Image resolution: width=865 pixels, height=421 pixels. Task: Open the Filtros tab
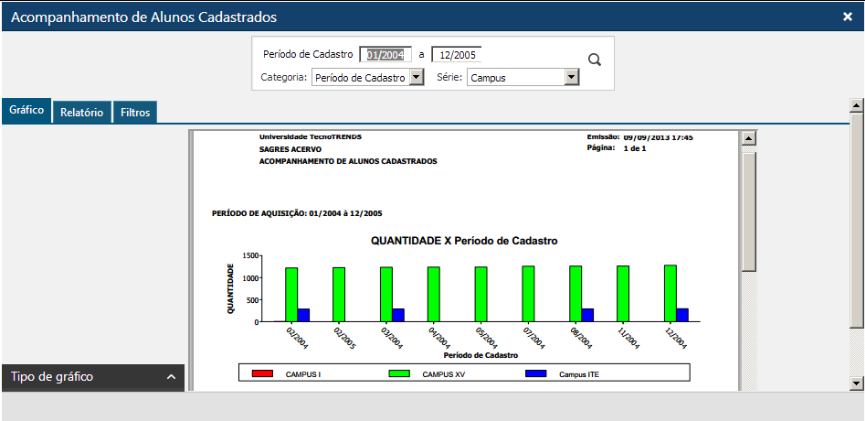pyautogui.click(x=135, y=113)
